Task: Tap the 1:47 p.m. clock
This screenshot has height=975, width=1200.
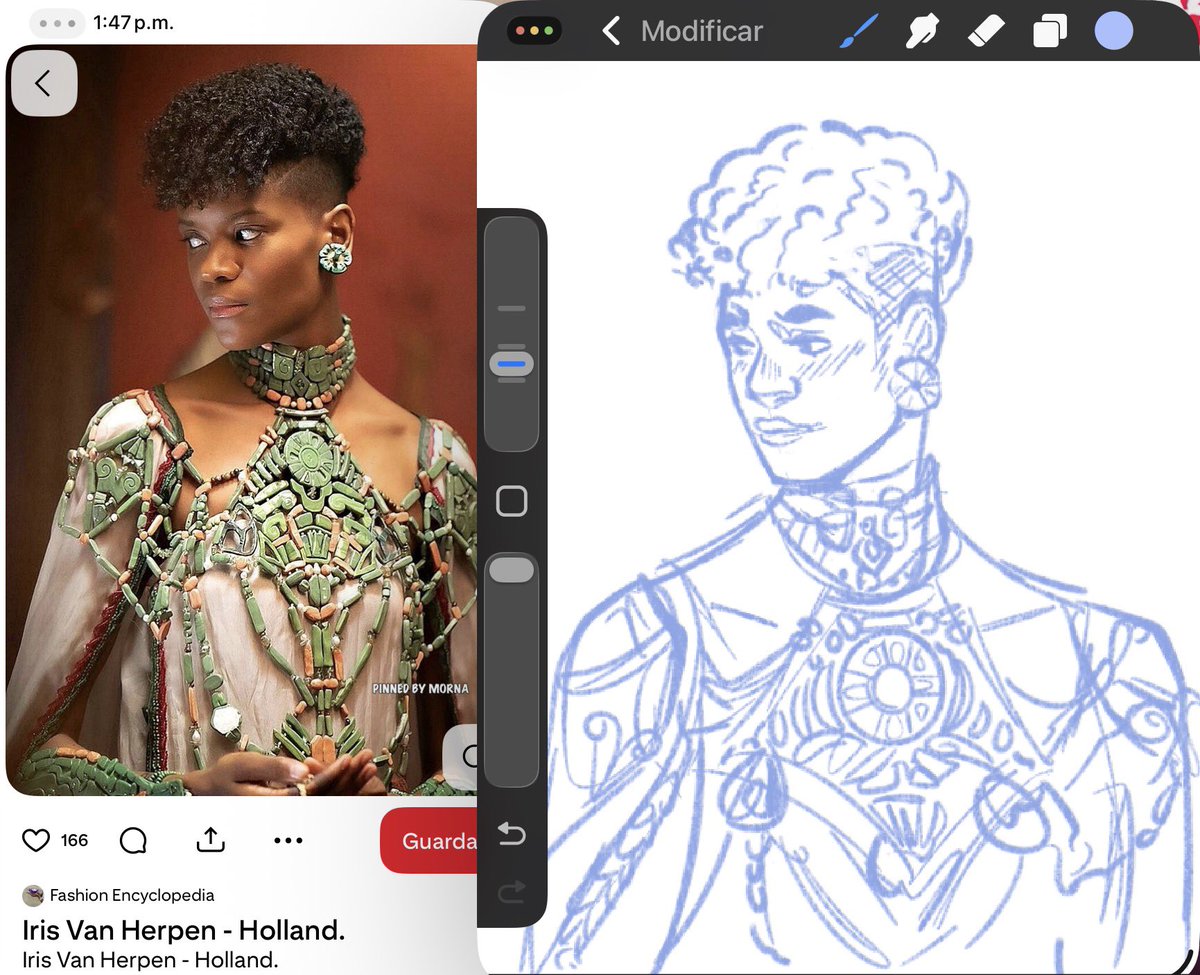Action: pos(133,23)
